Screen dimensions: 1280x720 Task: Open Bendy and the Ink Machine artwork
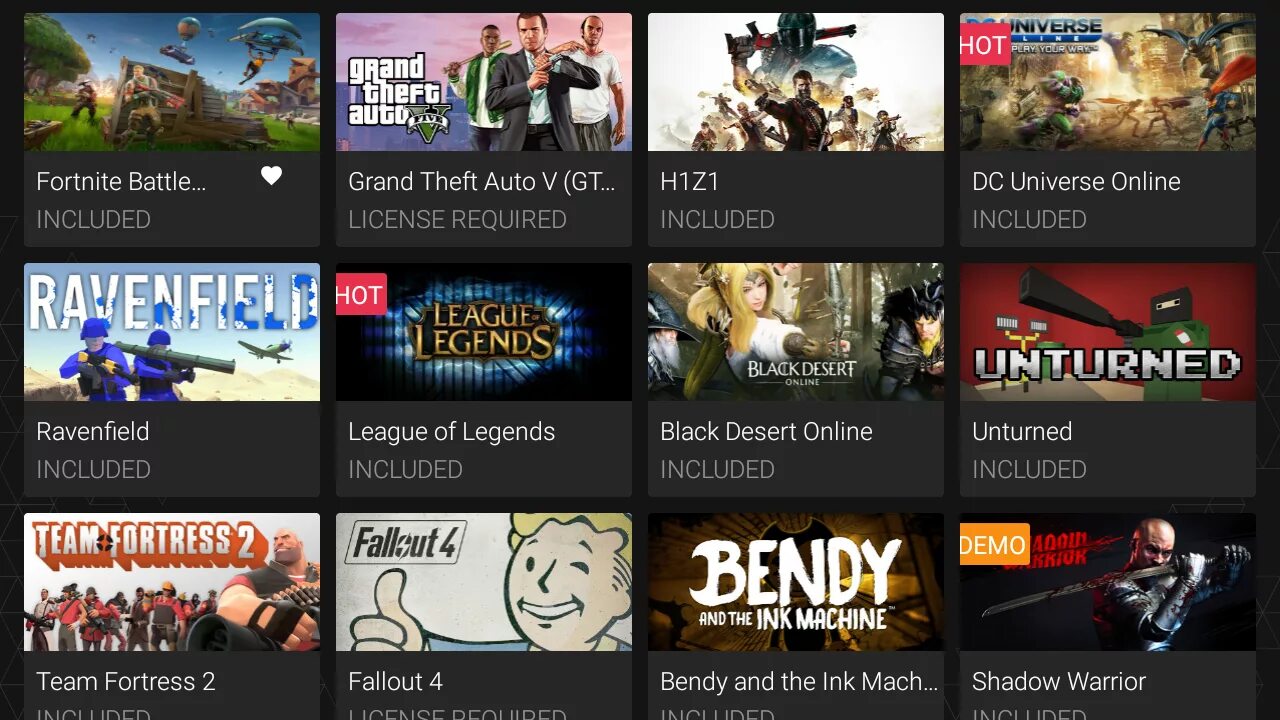(796, 582)
